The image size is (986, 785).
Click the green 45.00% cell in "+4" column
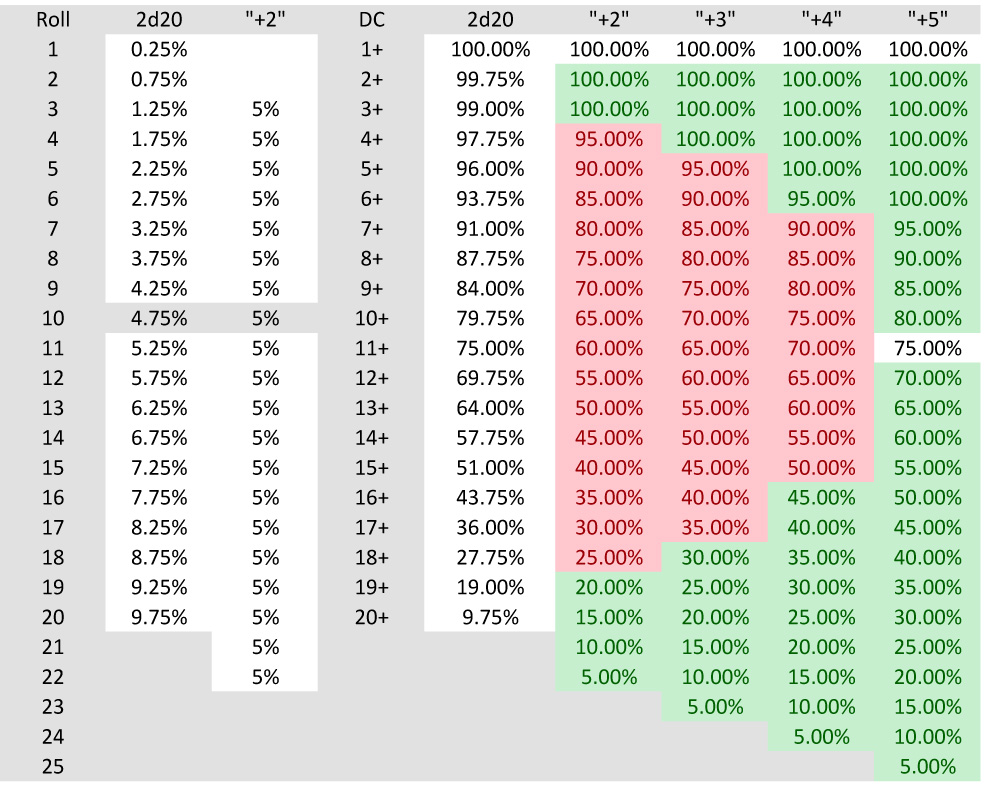(x=821, y=498)
